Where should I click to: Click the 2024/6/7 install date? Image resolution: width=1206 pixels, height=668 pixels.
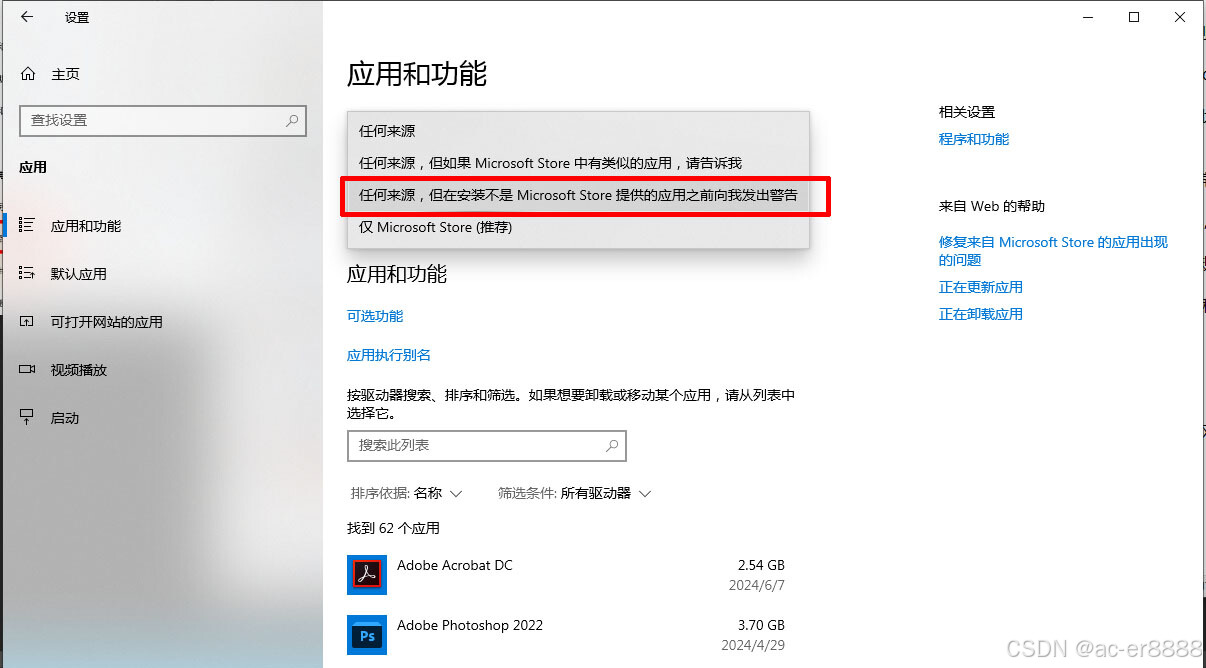[757, 585]
